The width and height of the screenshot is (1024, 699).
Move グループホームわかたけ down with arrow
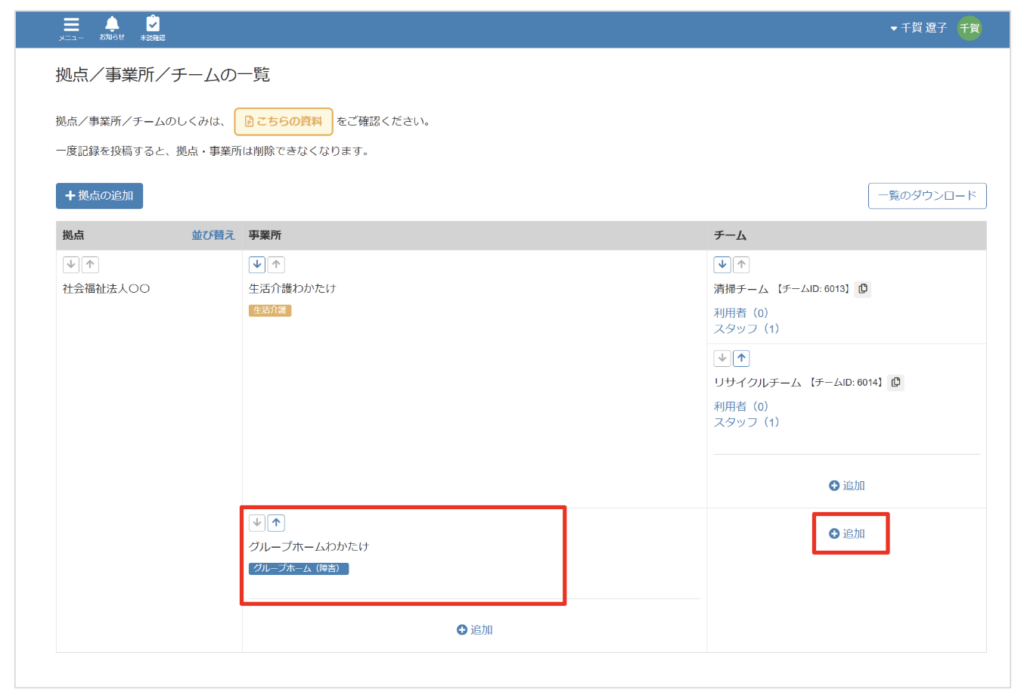coord(257,523)
